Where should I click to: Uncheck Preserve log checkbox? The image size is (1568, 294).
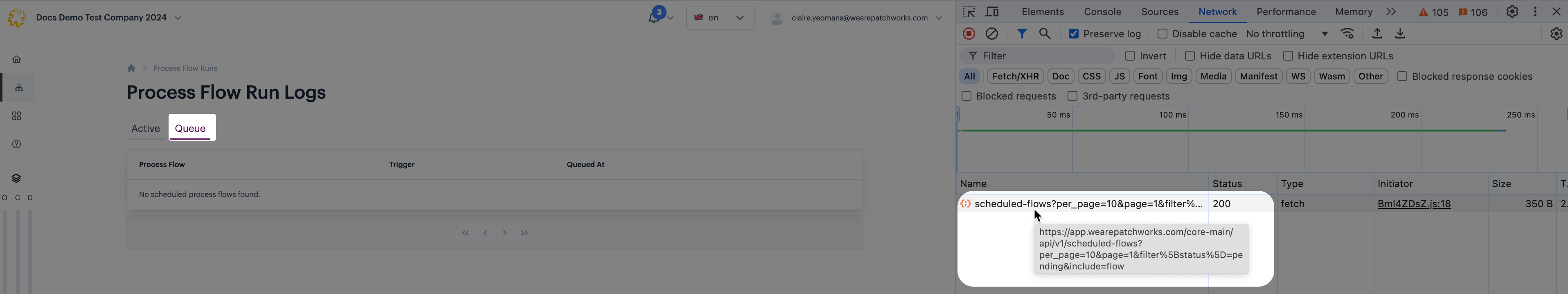[x=1074, y=34]
